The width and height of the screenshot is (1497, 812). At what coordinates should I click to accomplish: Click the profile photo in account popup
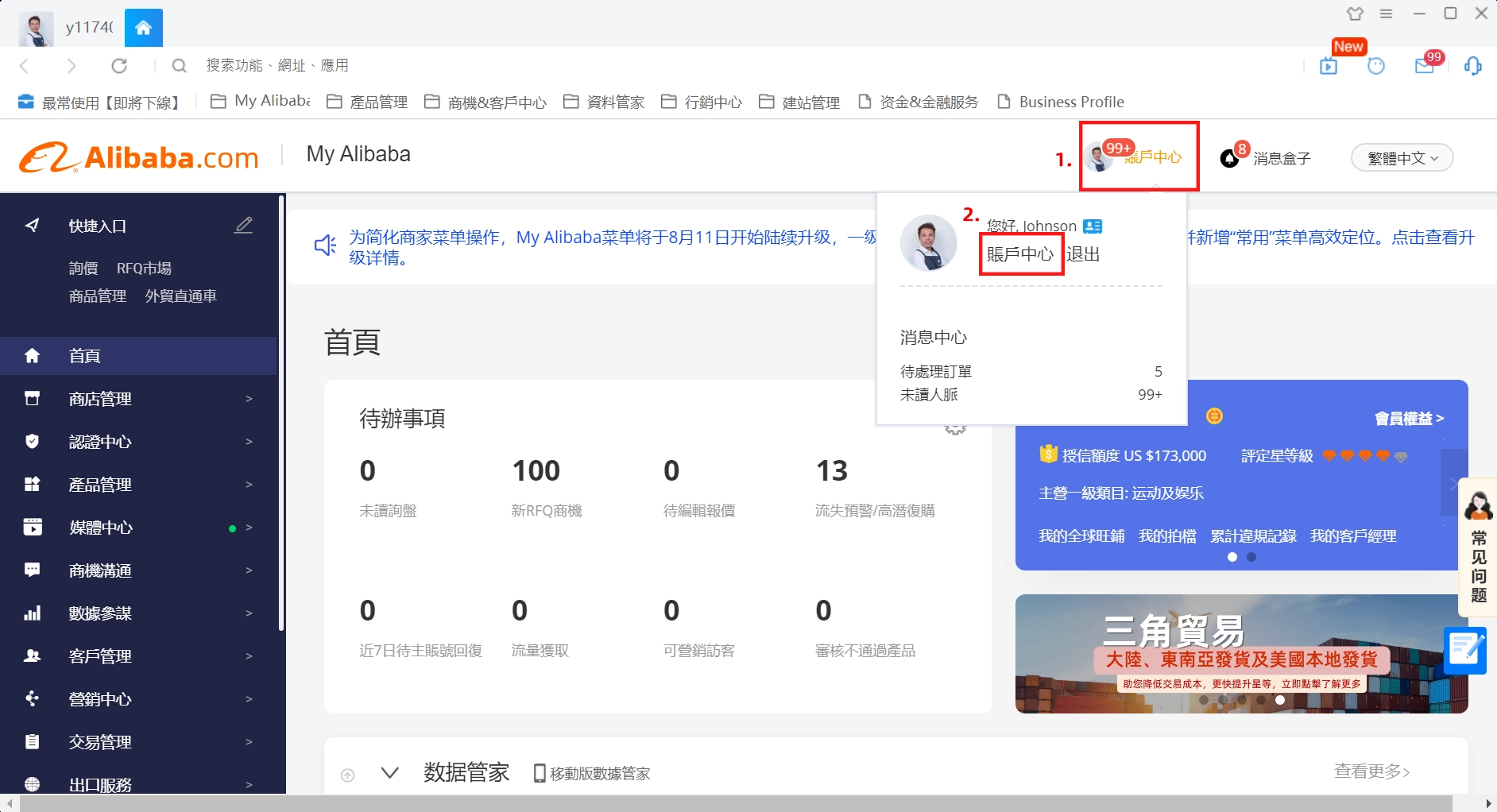coord(928,242)
